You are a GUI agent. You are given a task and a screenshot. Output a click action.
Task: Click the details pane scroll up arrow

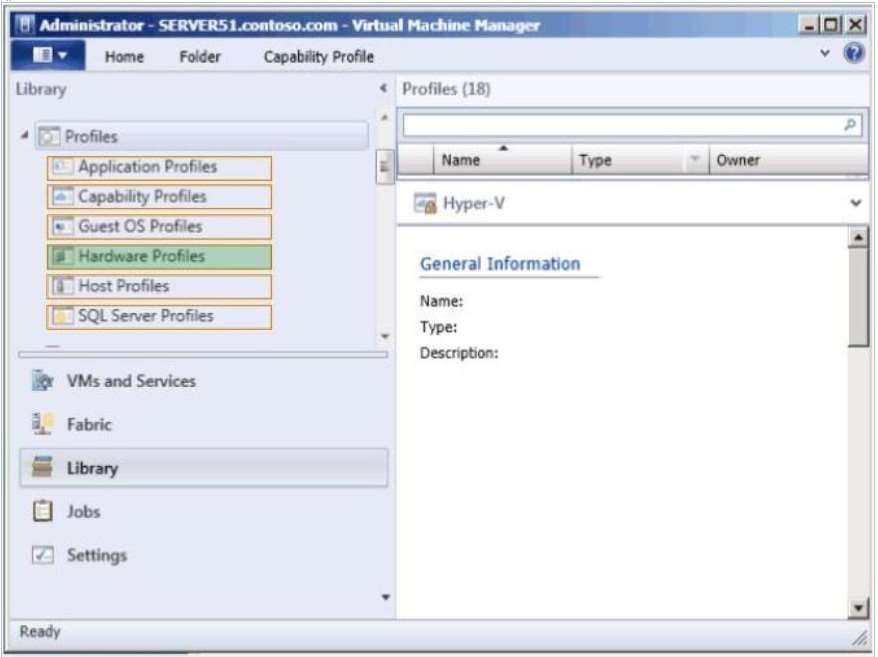pos(858,237)
